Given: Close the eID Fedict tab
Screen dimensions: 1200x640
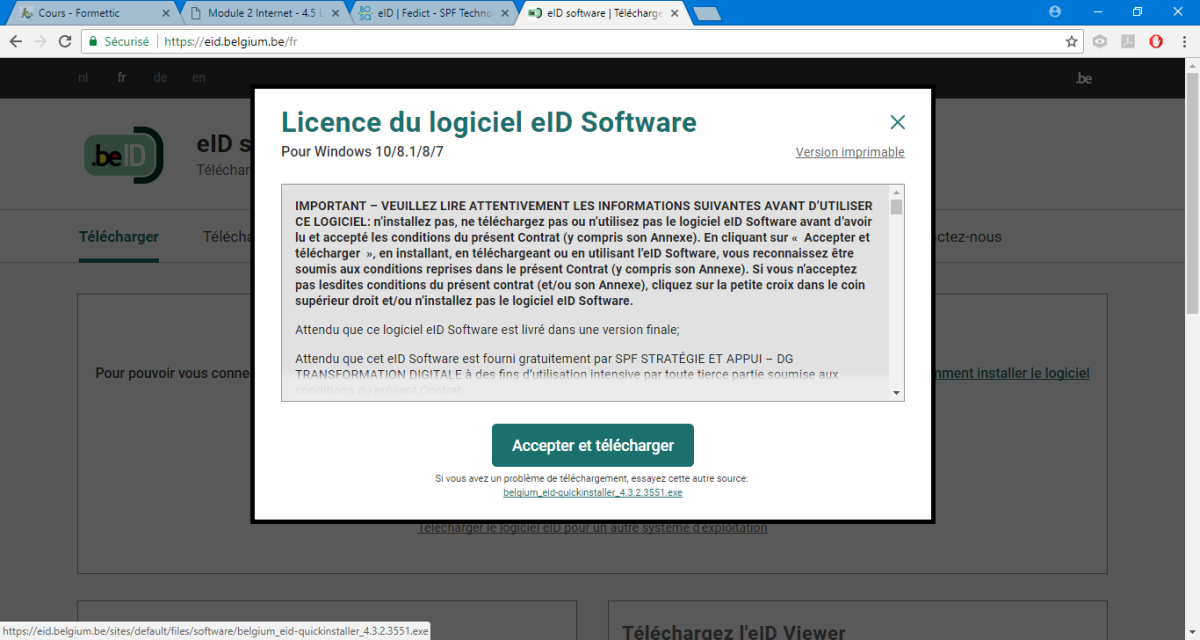Looking at the screenshot, I should click(x=505, y=13).
